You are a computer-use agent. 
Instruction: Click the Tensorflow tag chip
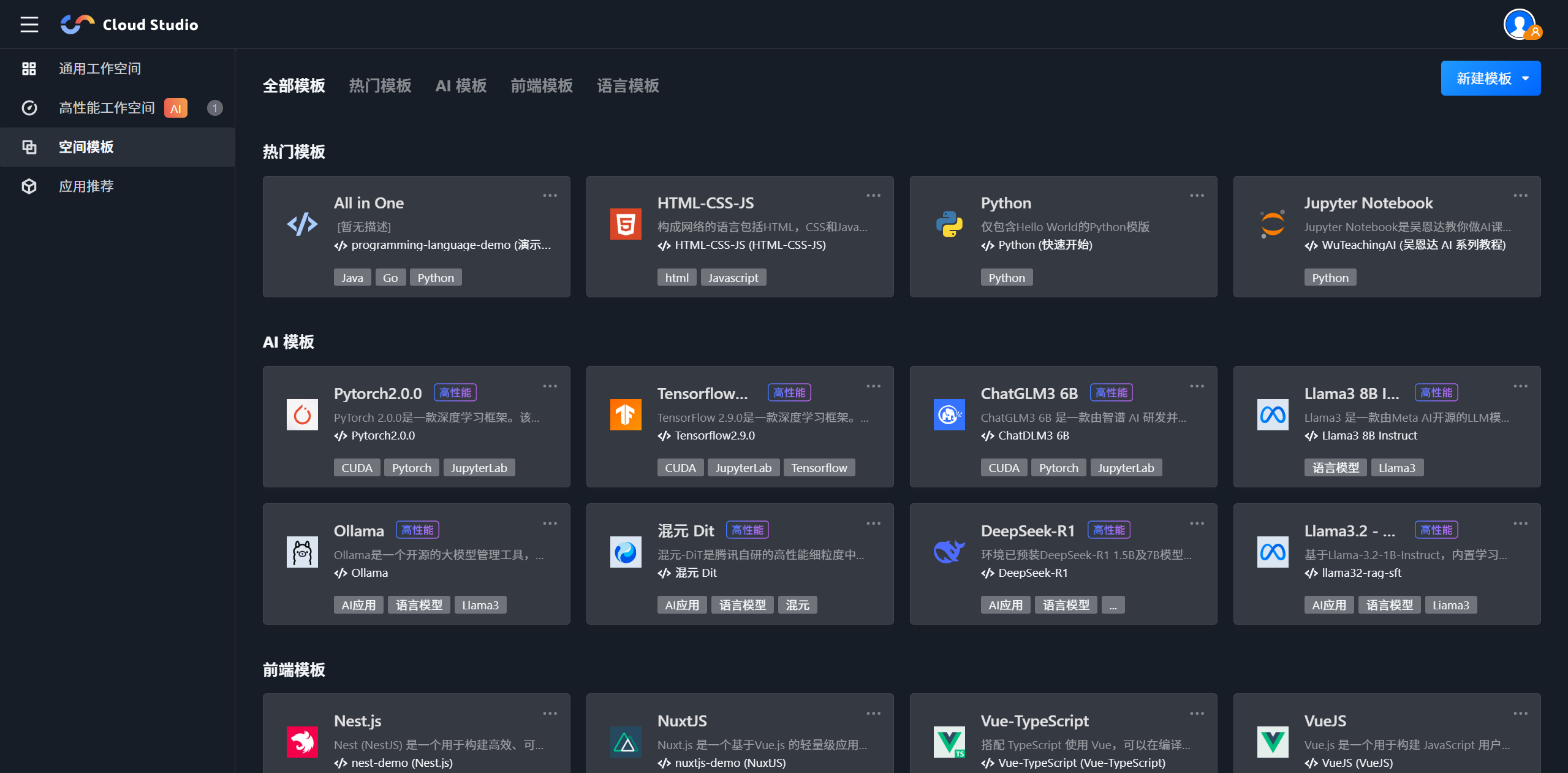819,468
